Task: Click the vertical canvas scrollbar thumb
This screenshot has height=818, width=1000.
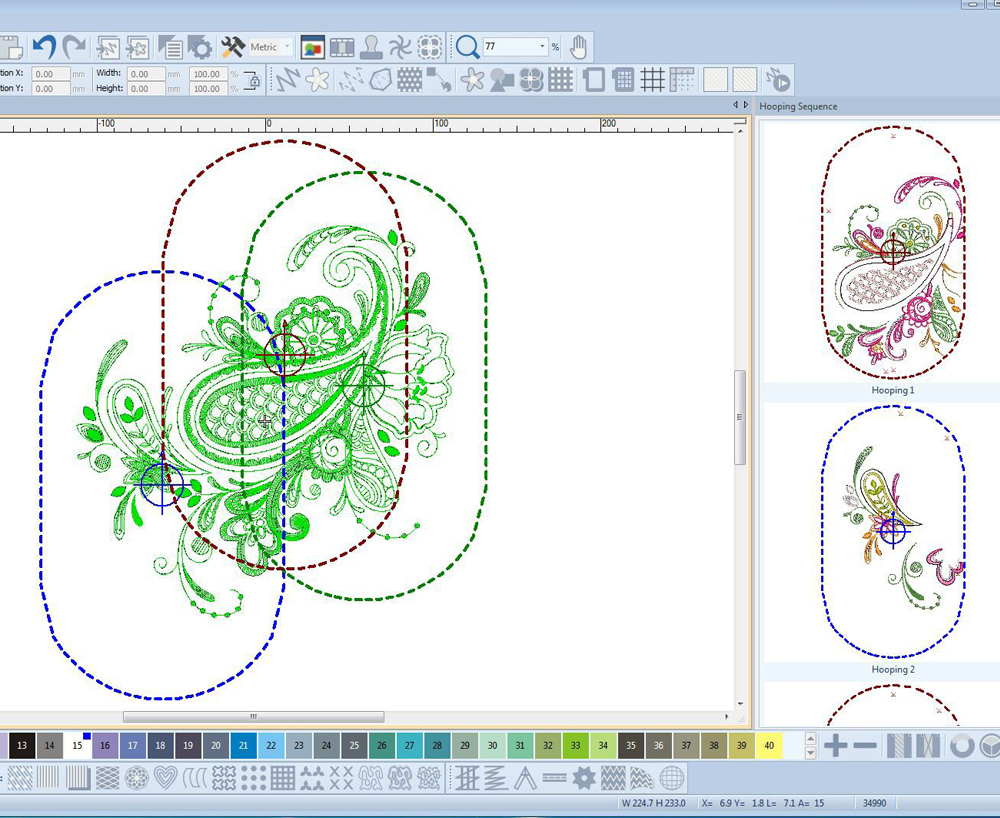Action: pyautogui.click(x=740, y=417)
